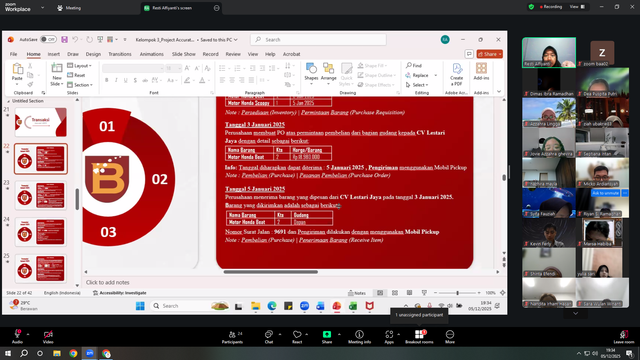Toggle the AutoSave switch

pyautogui.click(x=48, y=40)
